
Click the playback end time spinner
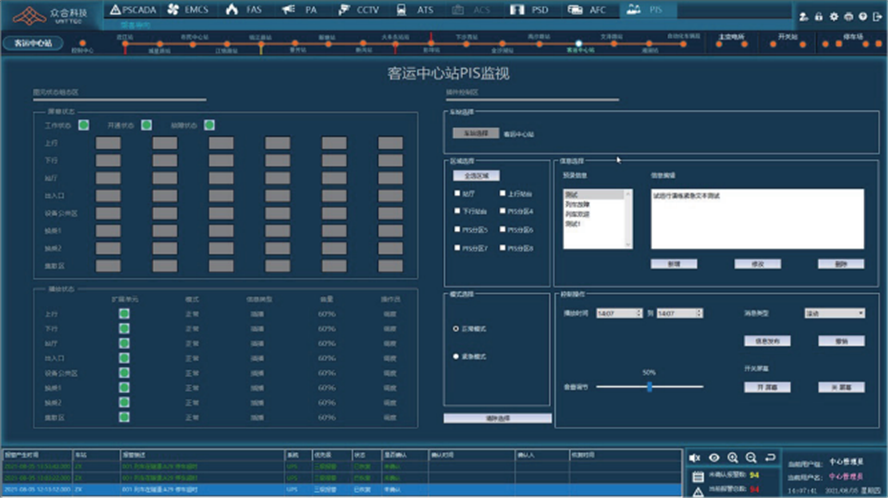pyautogui.click(x=679, y=313)
